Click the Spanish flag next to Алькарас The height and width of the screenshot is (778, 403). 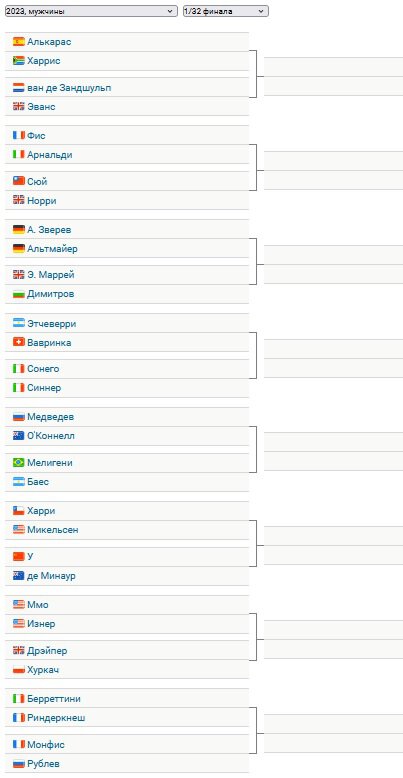click(19, 42)
